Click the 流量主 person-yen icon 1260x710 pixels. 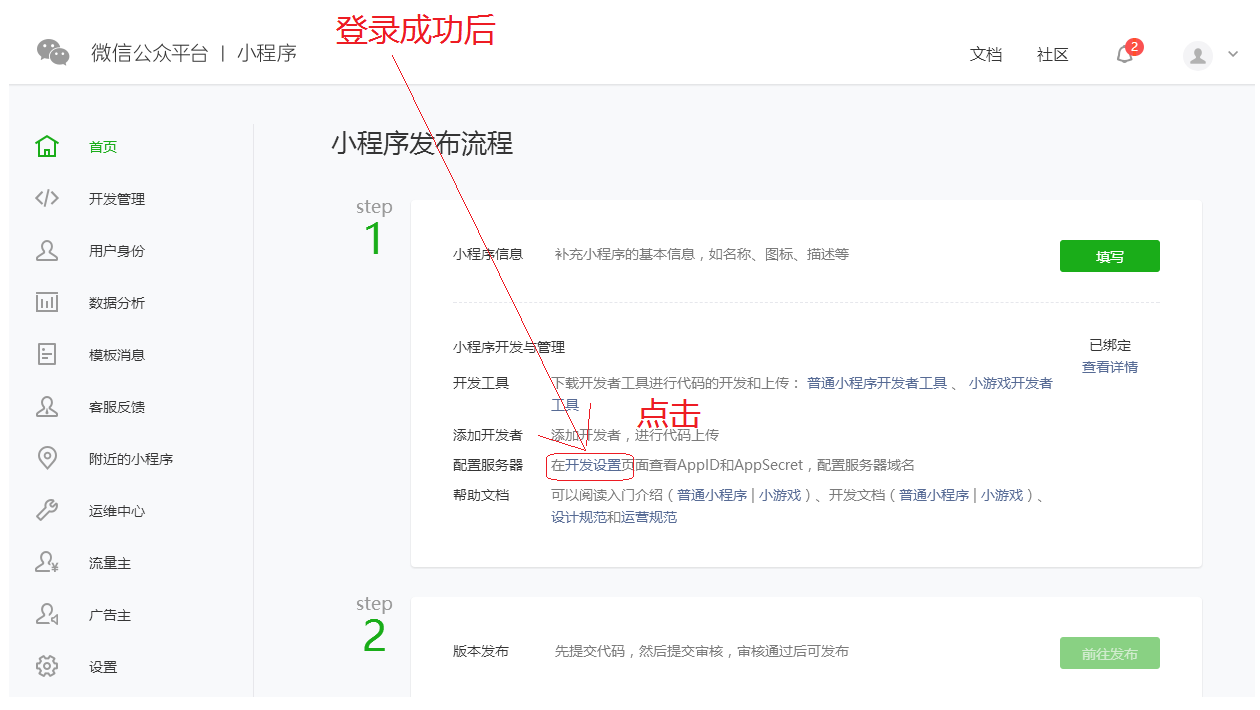click(x=47, y=562)
